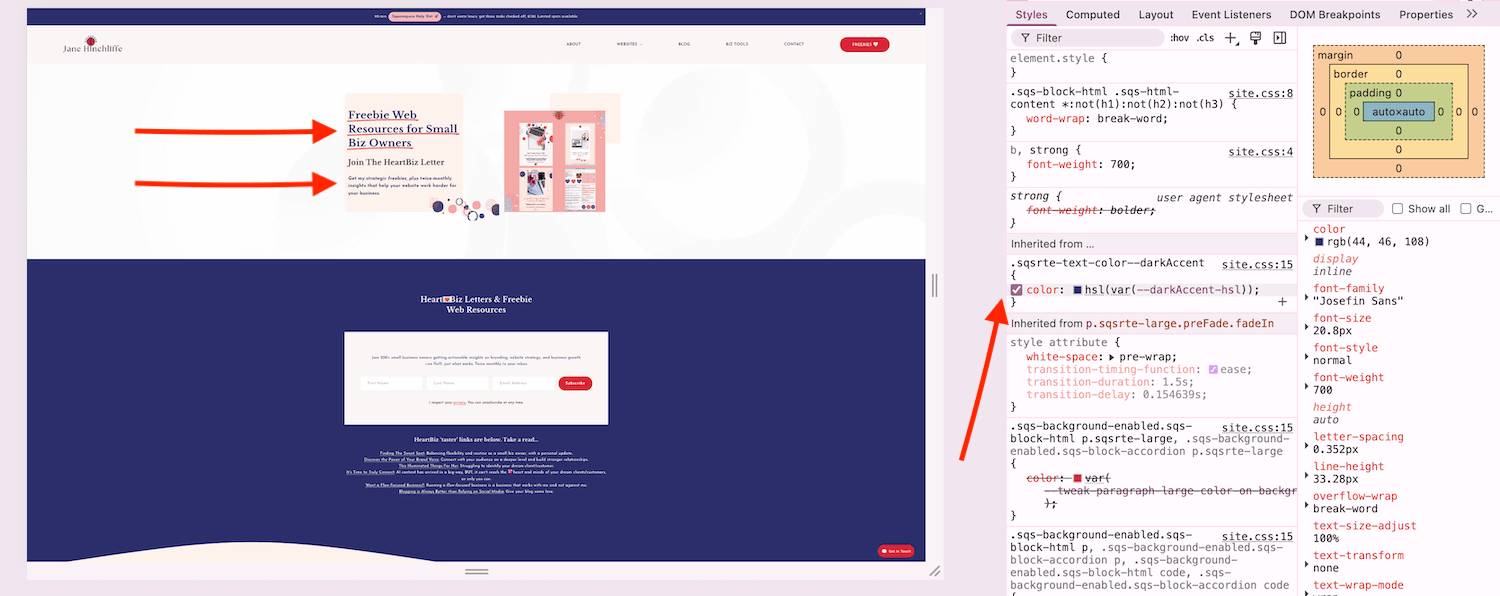Expand the font-family Josefin Sans property
This screenshot has width=1500, height=596.
(x=1308, y=300)
